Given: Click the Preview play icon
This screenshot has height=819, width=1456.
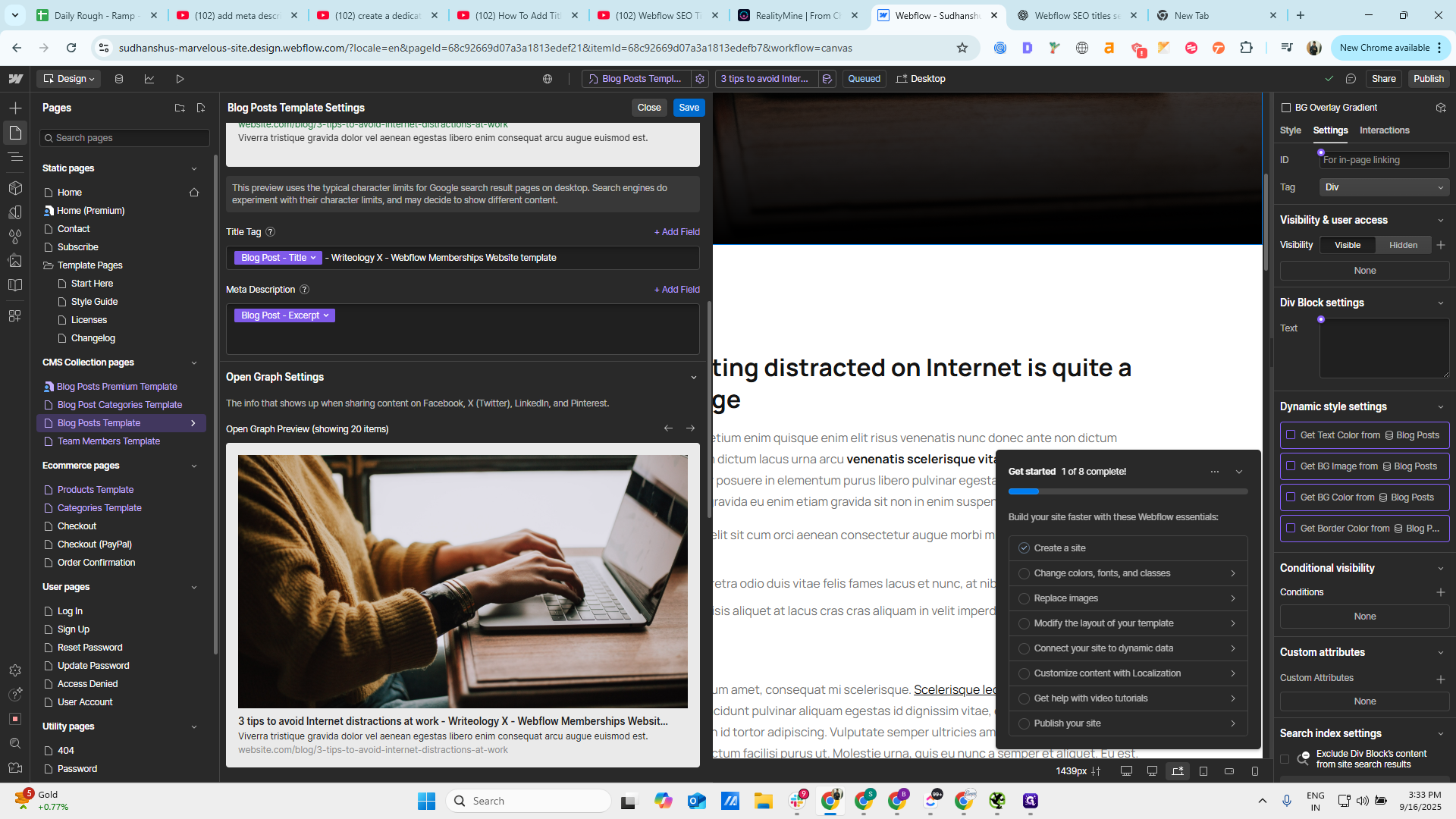Looking at the screenshot, I should [x=180, y=79].
